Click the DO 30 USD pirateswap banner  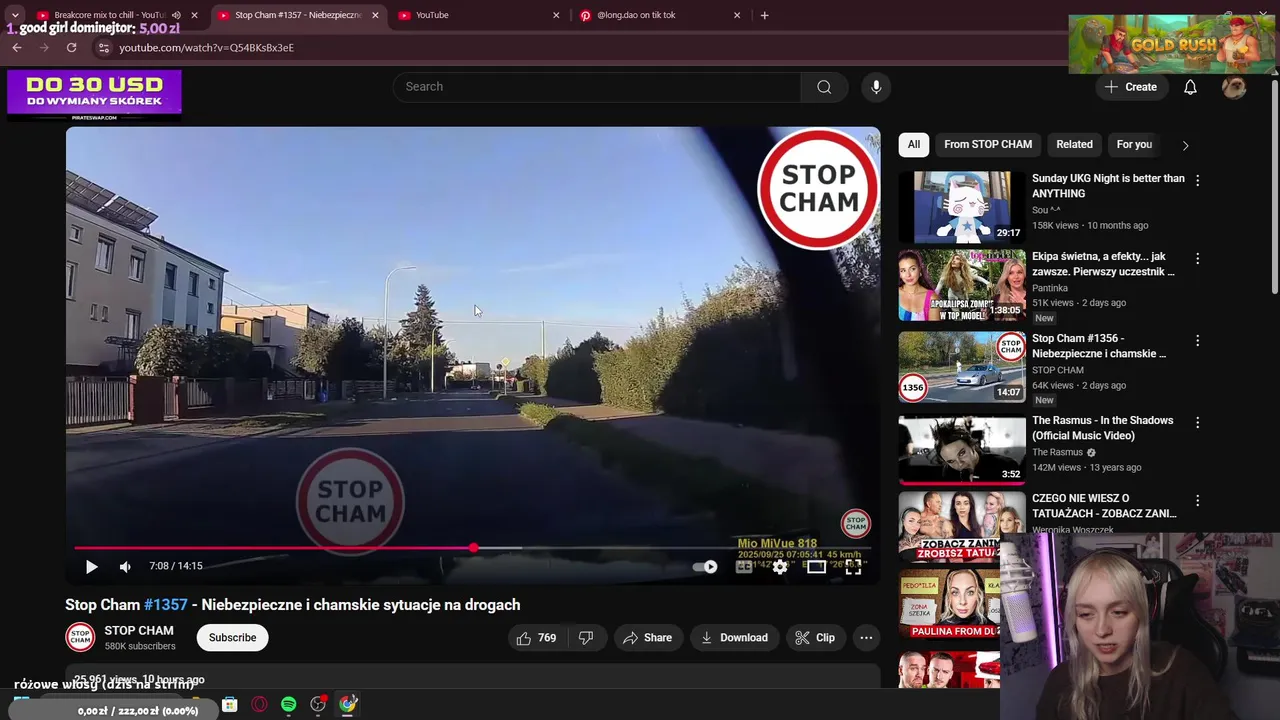pos(94,95)
